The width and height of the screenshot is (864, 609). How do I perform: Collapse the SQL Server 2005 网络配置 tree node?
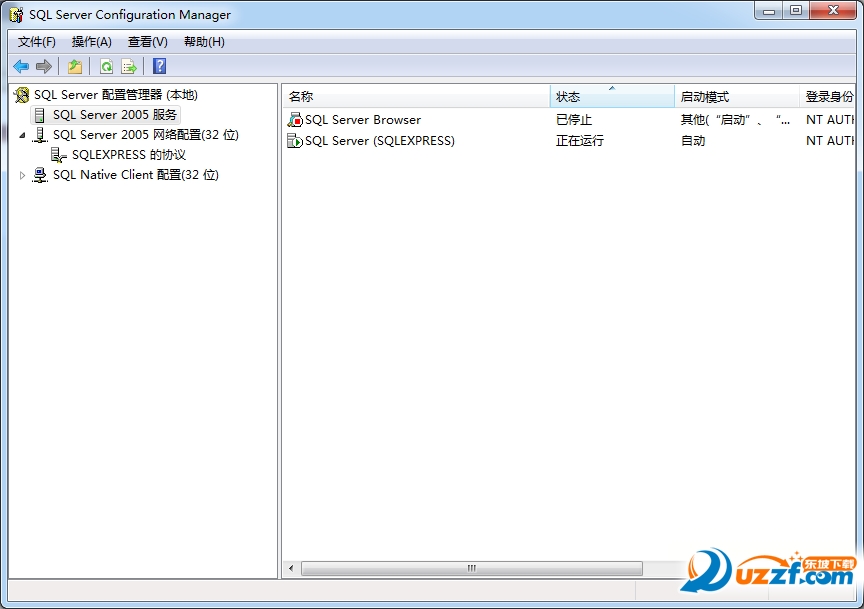pos(22,135)
